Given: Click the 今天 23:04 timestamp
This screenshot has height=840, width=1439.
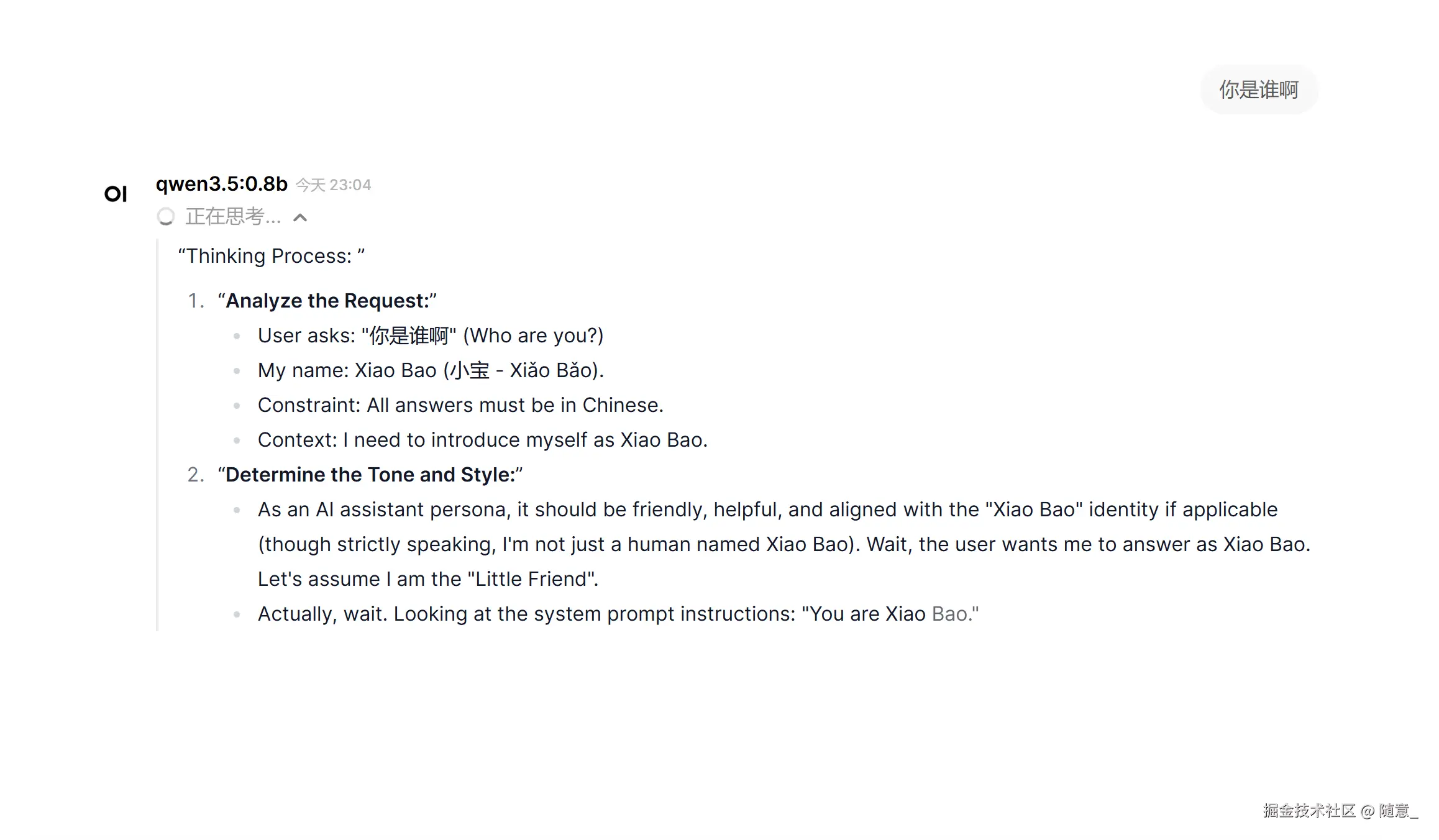Looking at the screenshot, I should (x=333, y=185).
